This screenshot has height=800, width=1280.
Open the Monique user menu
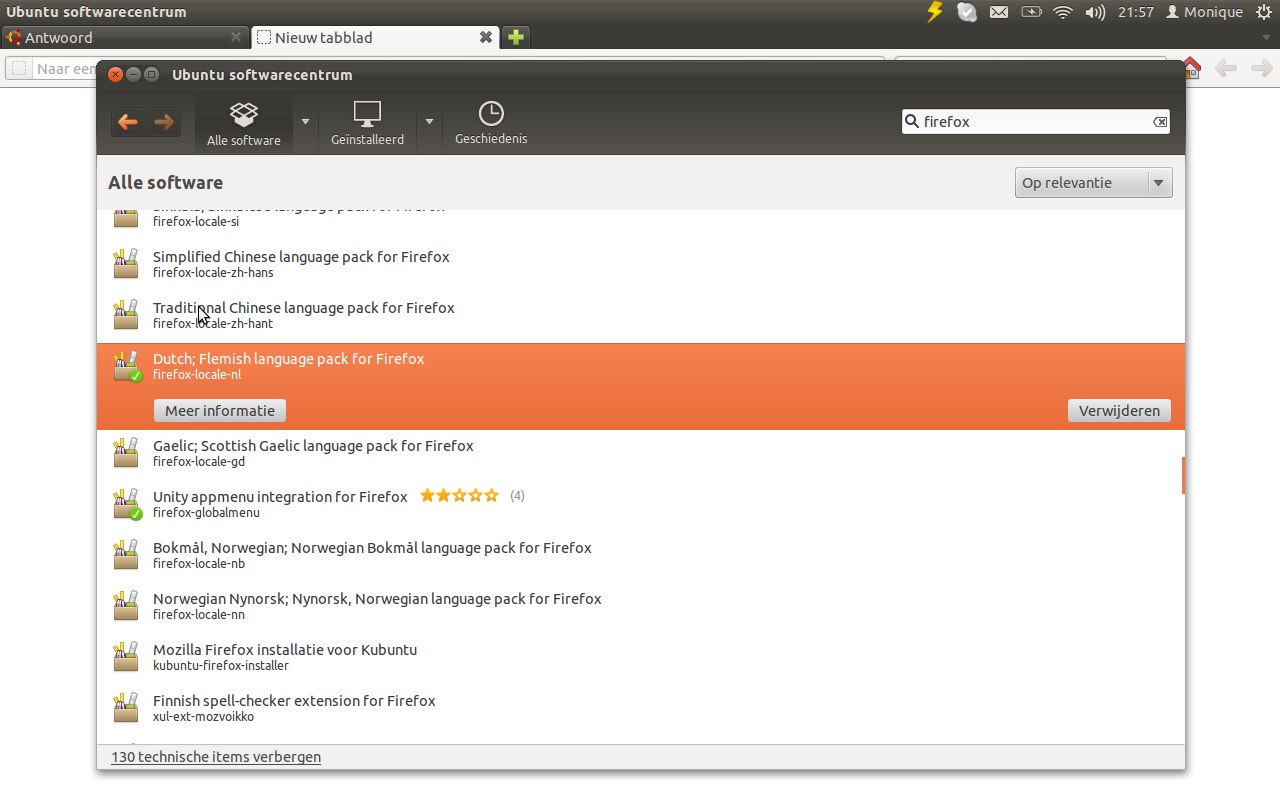(x=1204, y=12)
